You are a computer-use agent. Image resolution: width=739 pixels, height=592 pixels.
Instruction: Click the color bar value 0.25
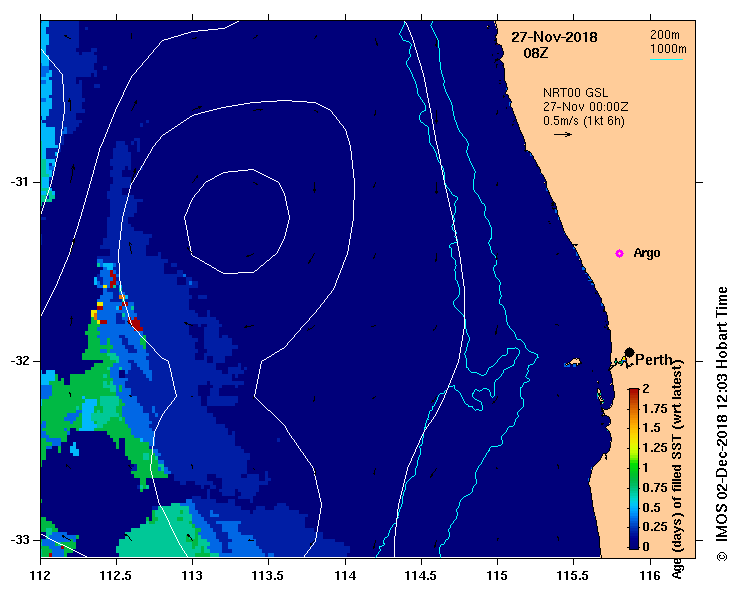pyautogui.click(x=655, y=527)
